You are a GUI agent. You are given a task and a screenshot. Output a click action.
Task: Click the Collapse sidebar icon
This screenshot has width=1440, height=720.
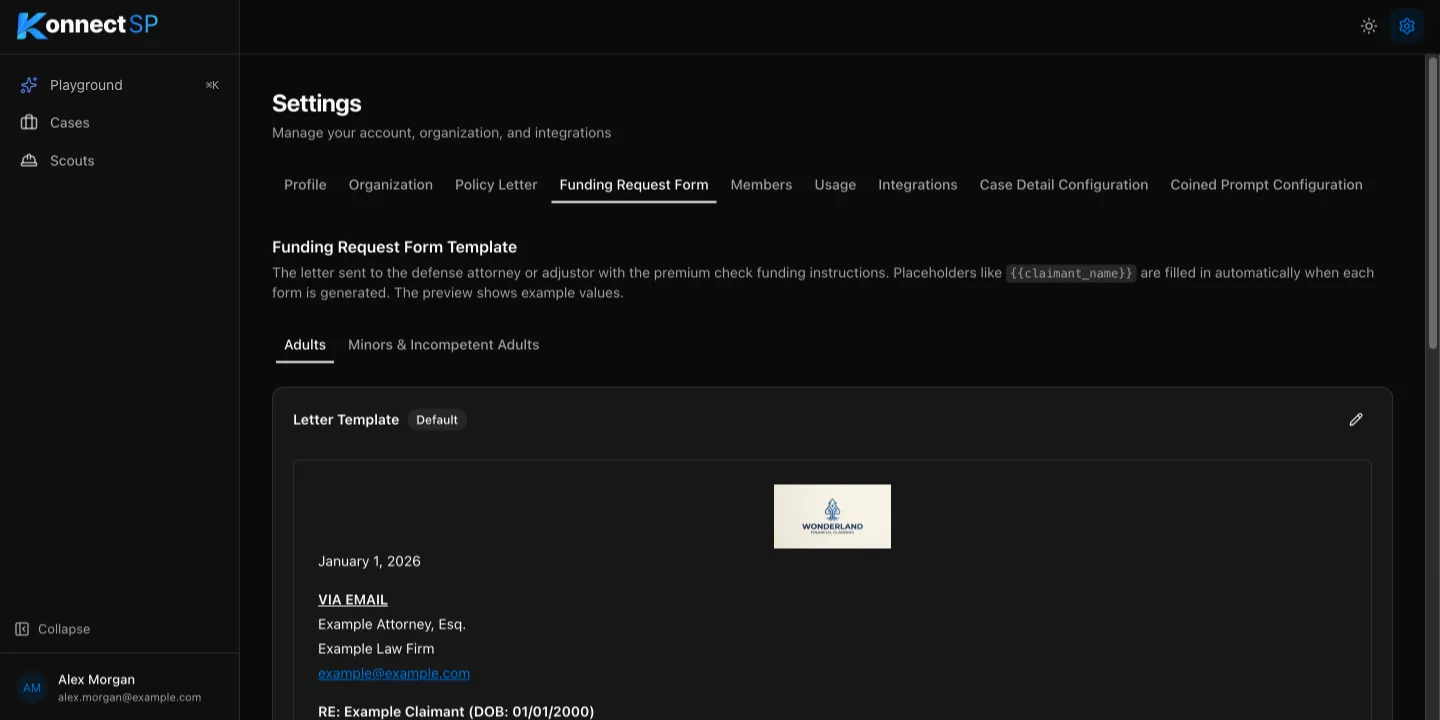22,629
